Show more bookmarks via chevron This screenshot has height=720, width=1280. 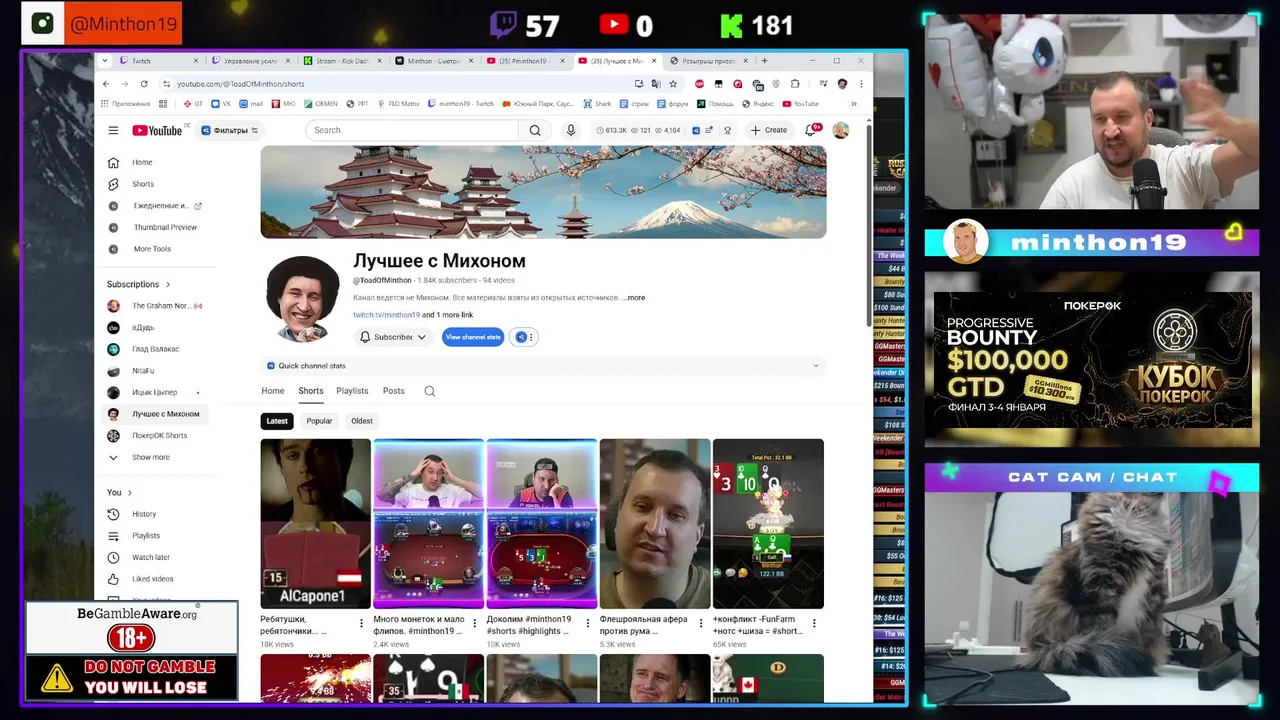853,104
